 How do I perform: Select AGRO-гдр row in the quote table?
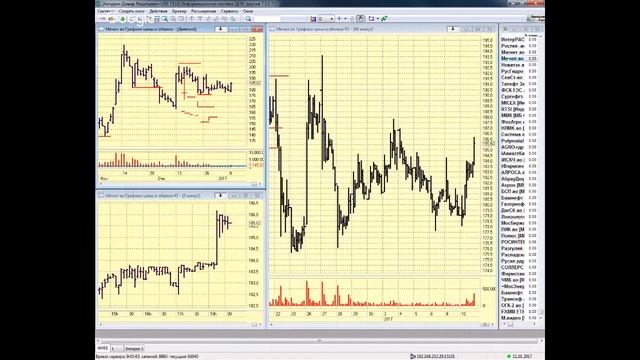point(519,147)
